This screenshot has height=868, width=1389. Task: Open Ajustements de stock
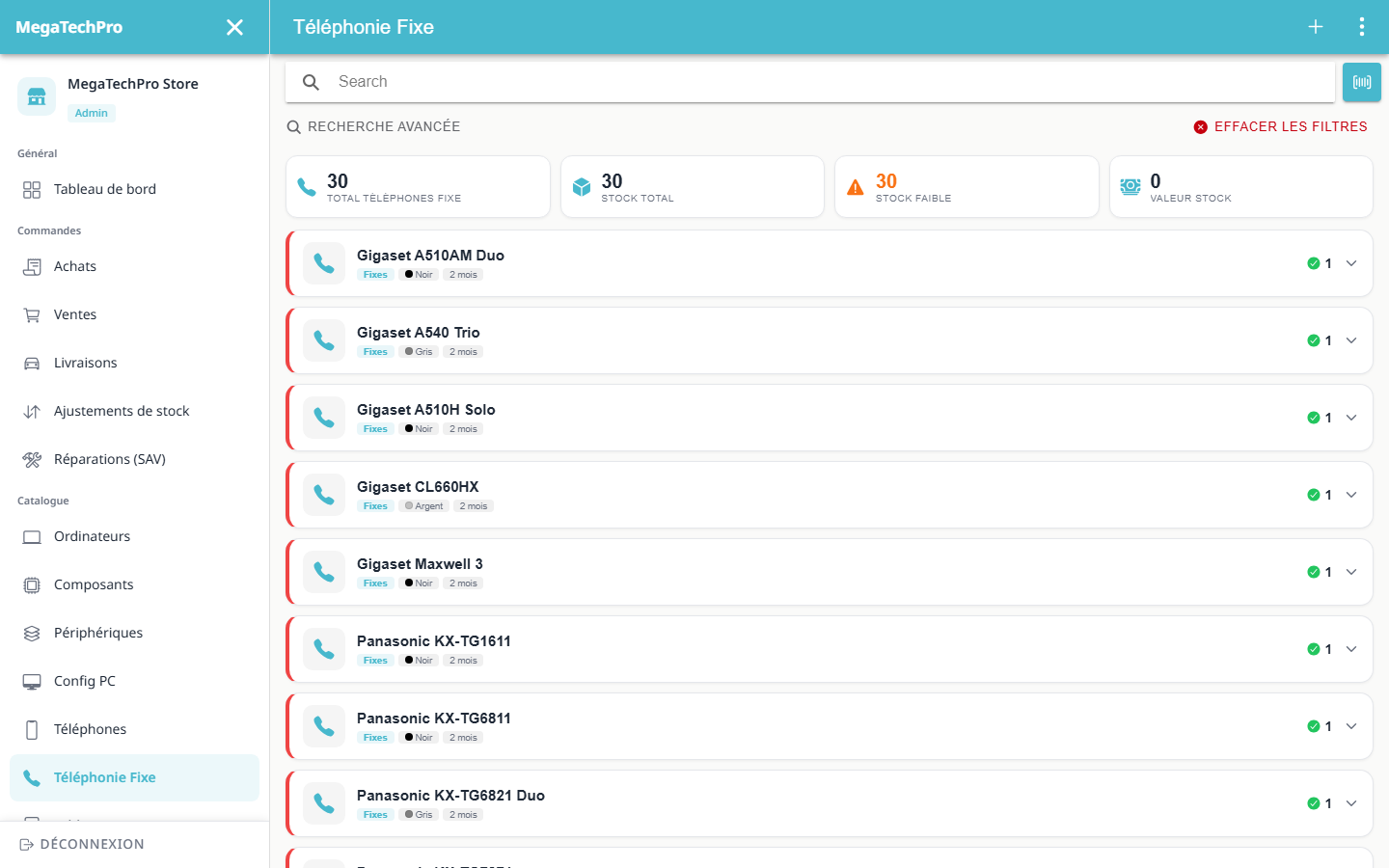(134, 411)
